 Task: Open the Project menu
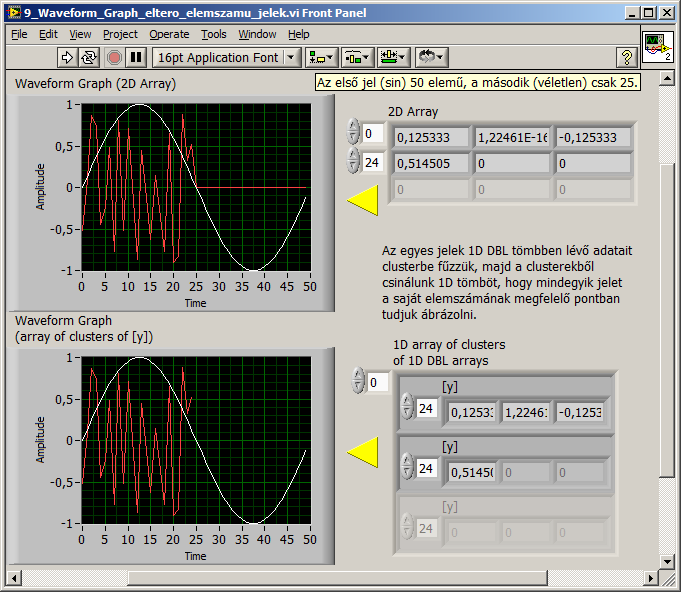120,34
